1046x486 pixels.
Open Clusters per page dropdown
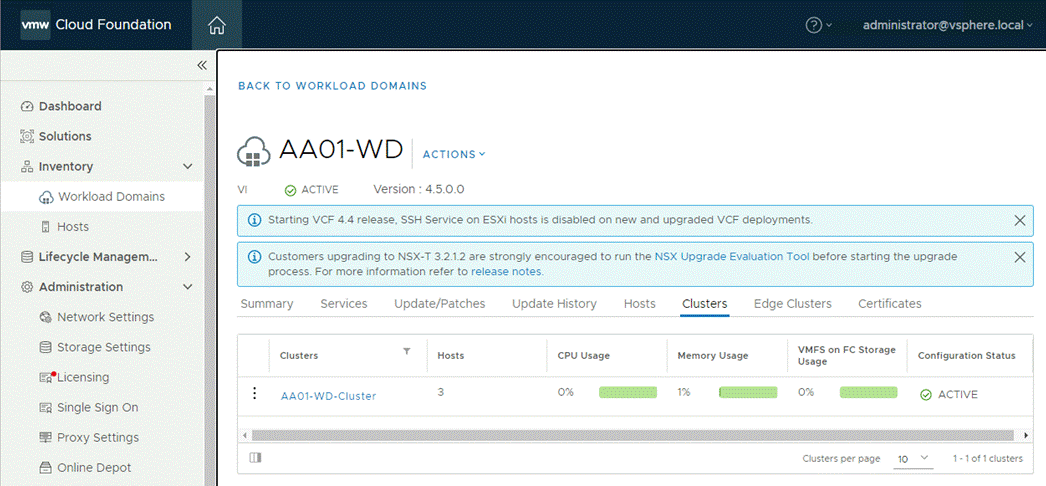click(x=913, y=459)
